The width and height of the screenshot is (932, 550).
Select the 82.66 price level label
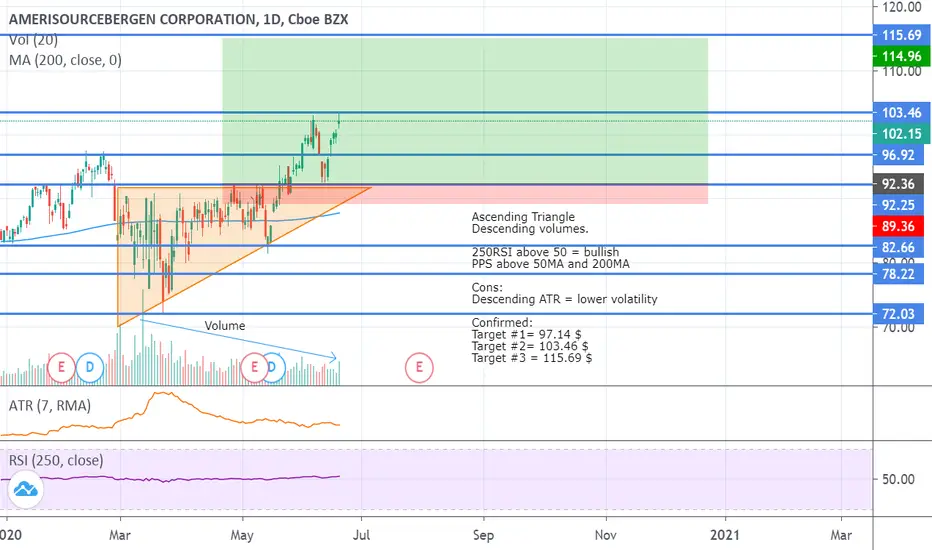[898, 247]
